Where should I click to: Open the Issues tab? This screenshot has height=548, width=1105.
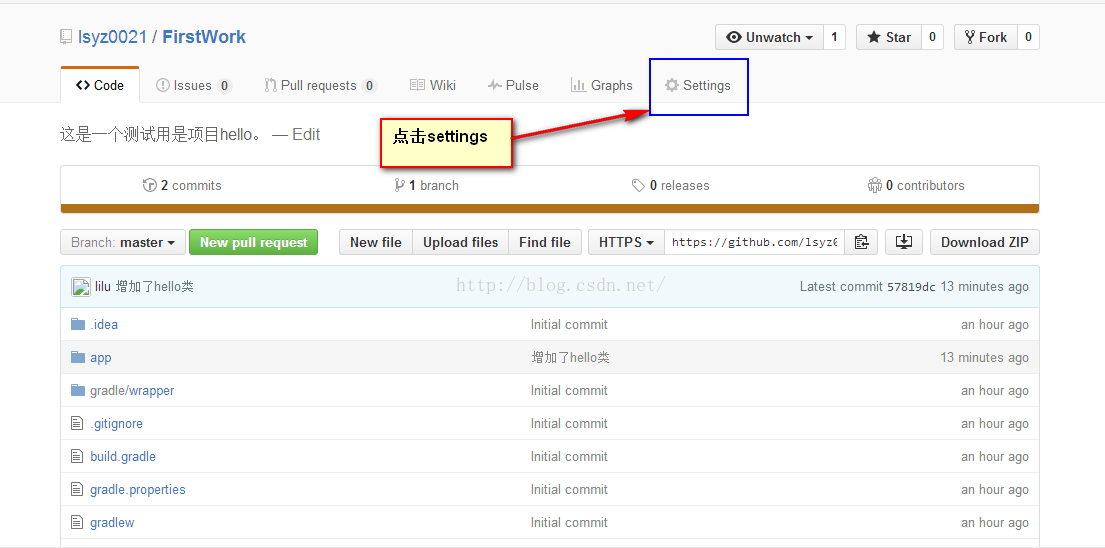[193, 85]
